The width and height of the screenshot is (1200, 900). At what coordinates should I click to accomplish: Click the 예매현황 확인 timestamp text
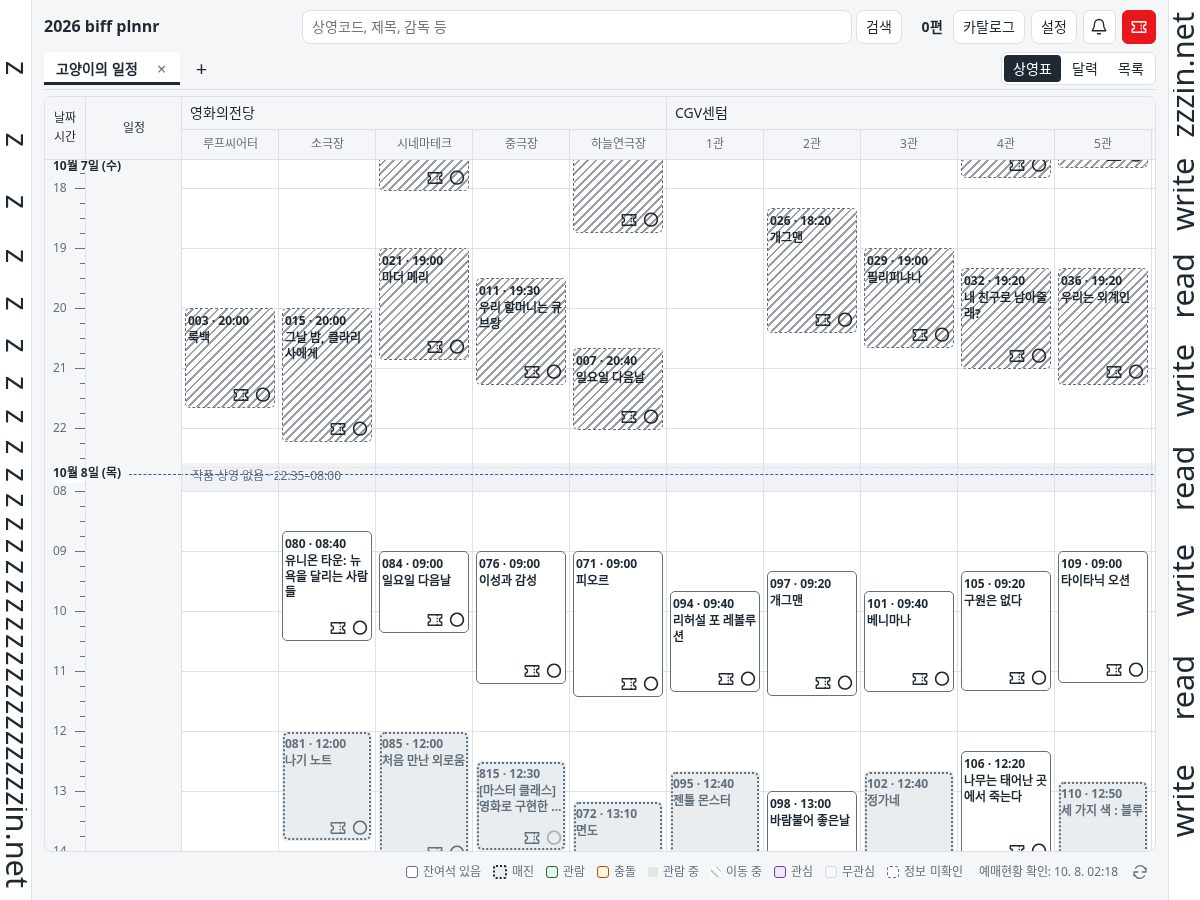pyautogui.click(x=1048, y=872)
